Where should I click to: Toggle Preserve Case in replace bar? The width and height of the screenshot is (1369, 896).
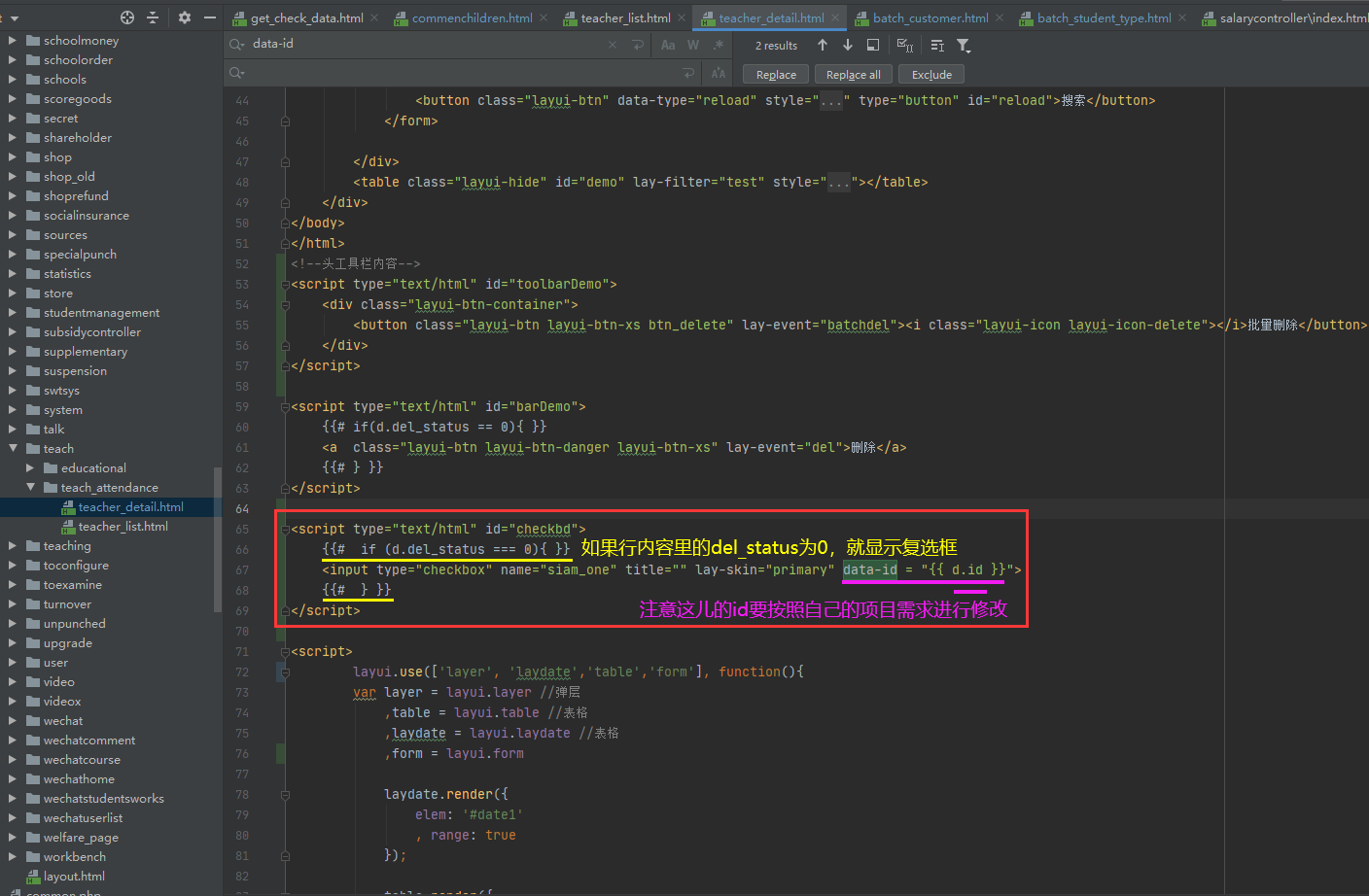tap(719, 74)
